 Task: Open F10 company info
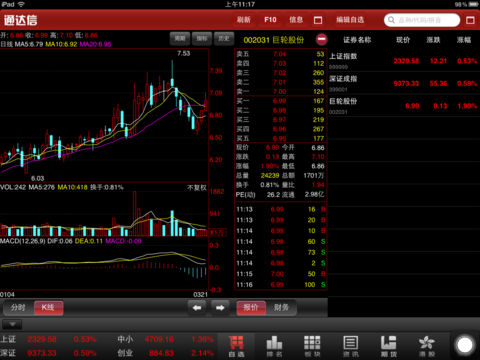pos(270,20)
